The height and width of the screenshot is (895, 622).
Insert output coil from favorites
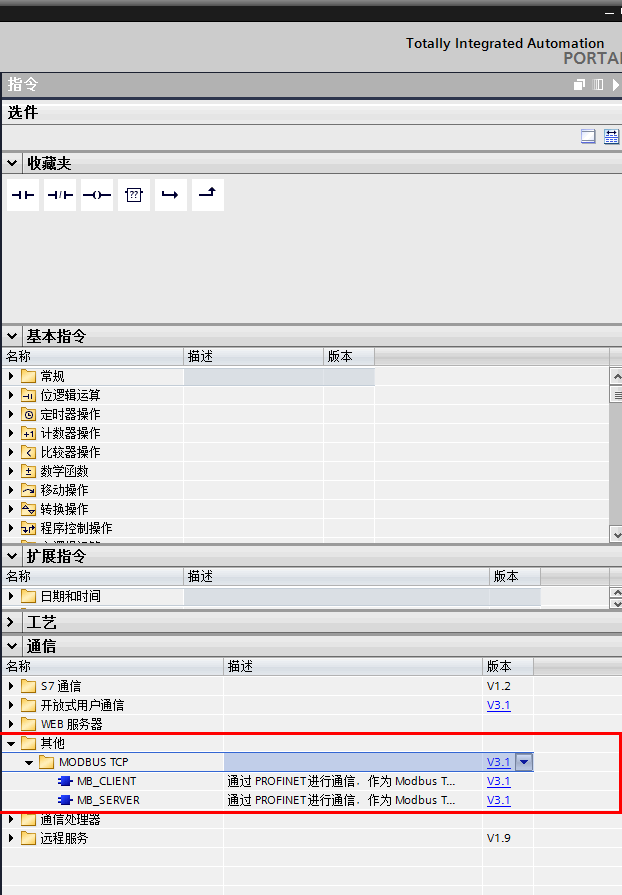[x=97, y=195]
